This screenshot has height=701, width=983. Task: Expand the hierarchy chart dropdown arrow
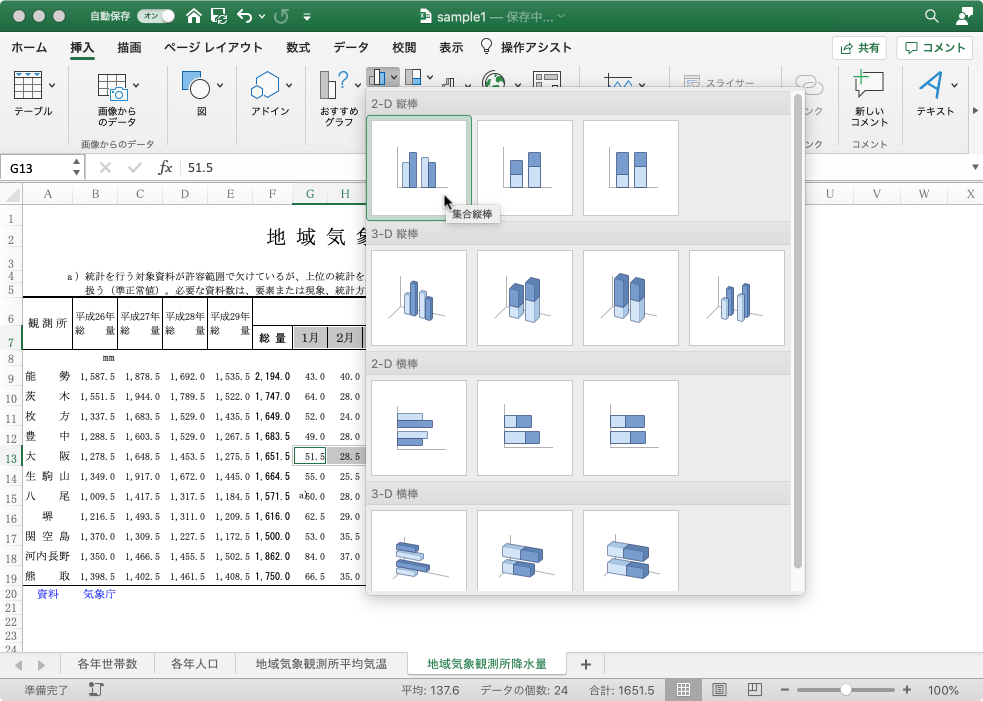point(430,78)
